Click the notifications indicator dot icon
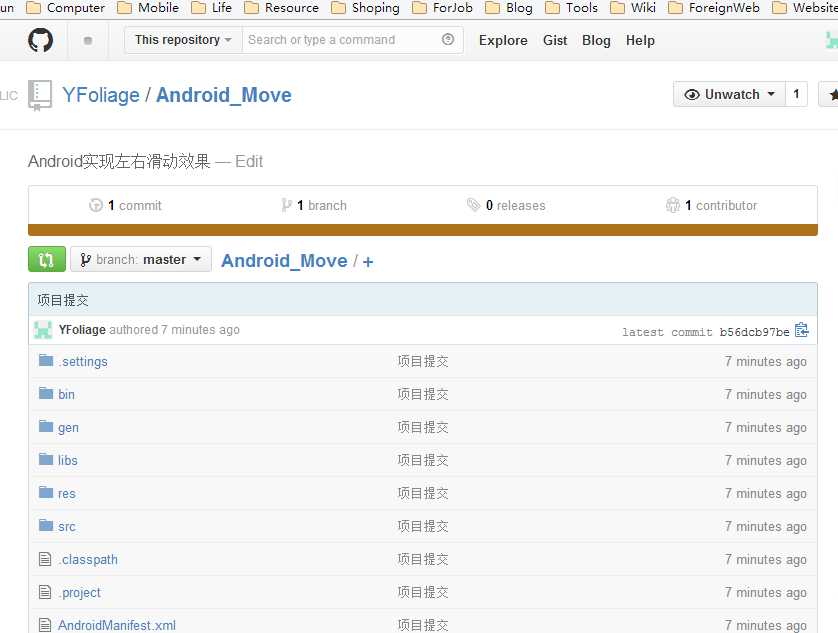This screenshot has width=838, height=633. (x=88, y=40)
